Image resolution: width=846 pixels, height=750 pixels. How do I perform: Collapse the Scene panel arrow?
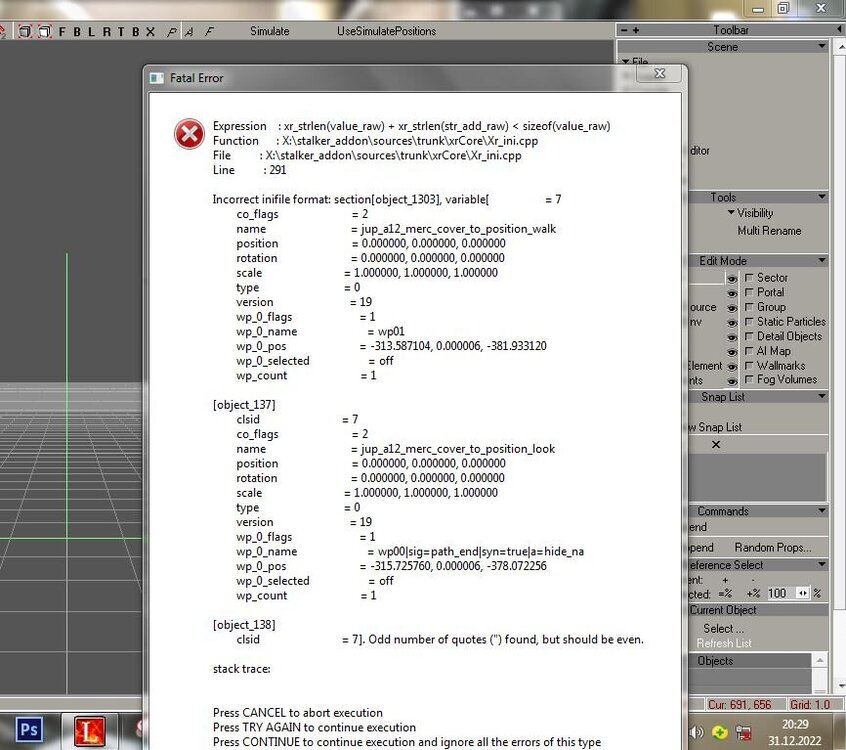tap(822, 46)
